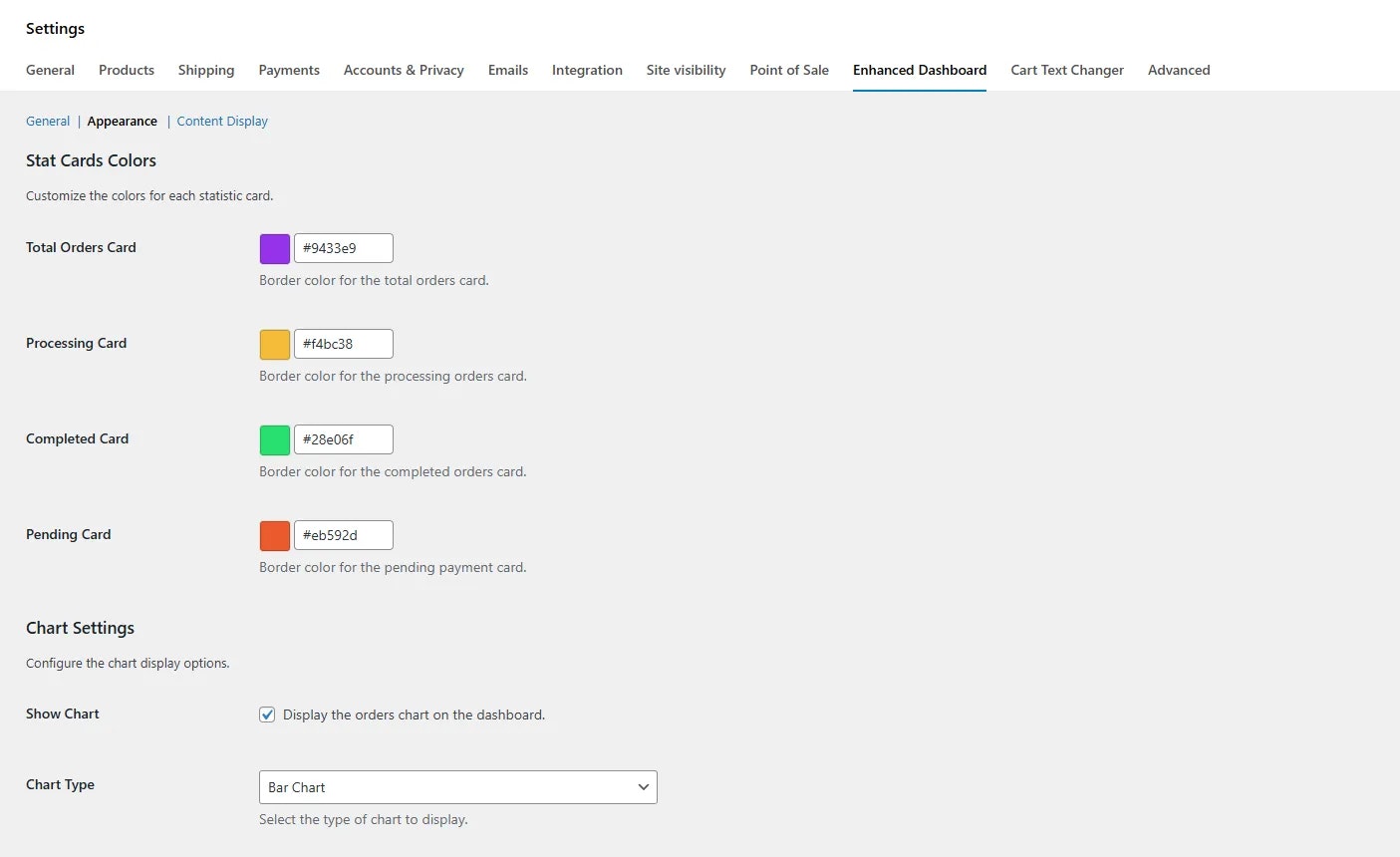Click the #9433e9 hex input field

(x=343, y=248)
